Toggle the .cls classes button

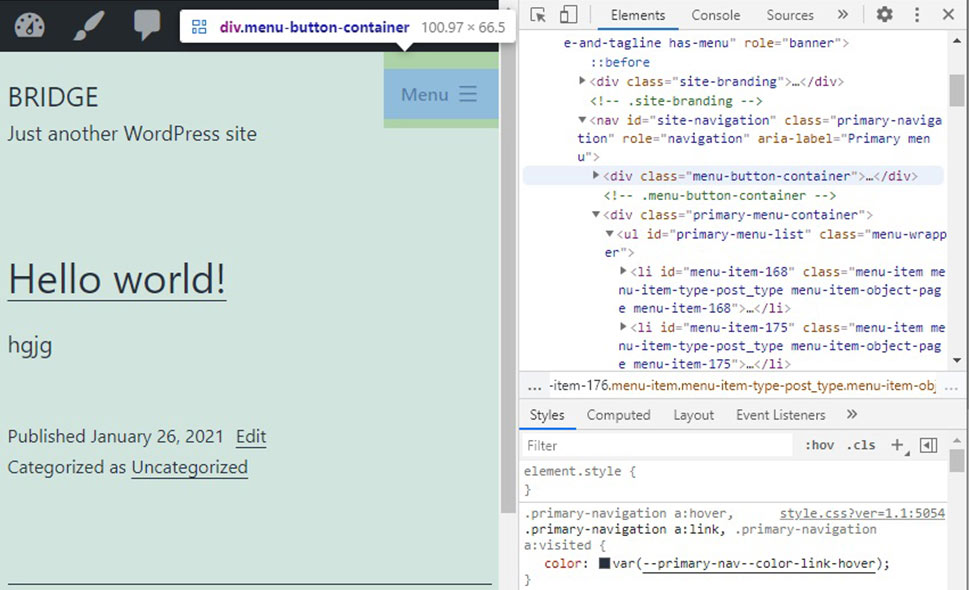[861, 445]
